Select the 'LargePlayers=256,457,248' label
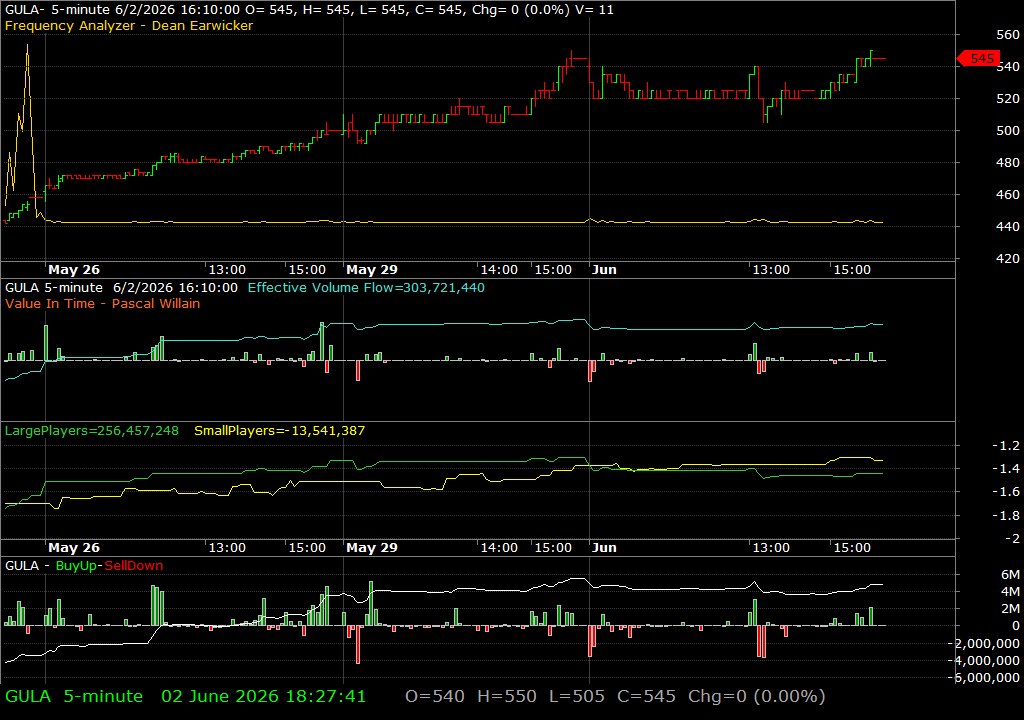 coord(91,431)
